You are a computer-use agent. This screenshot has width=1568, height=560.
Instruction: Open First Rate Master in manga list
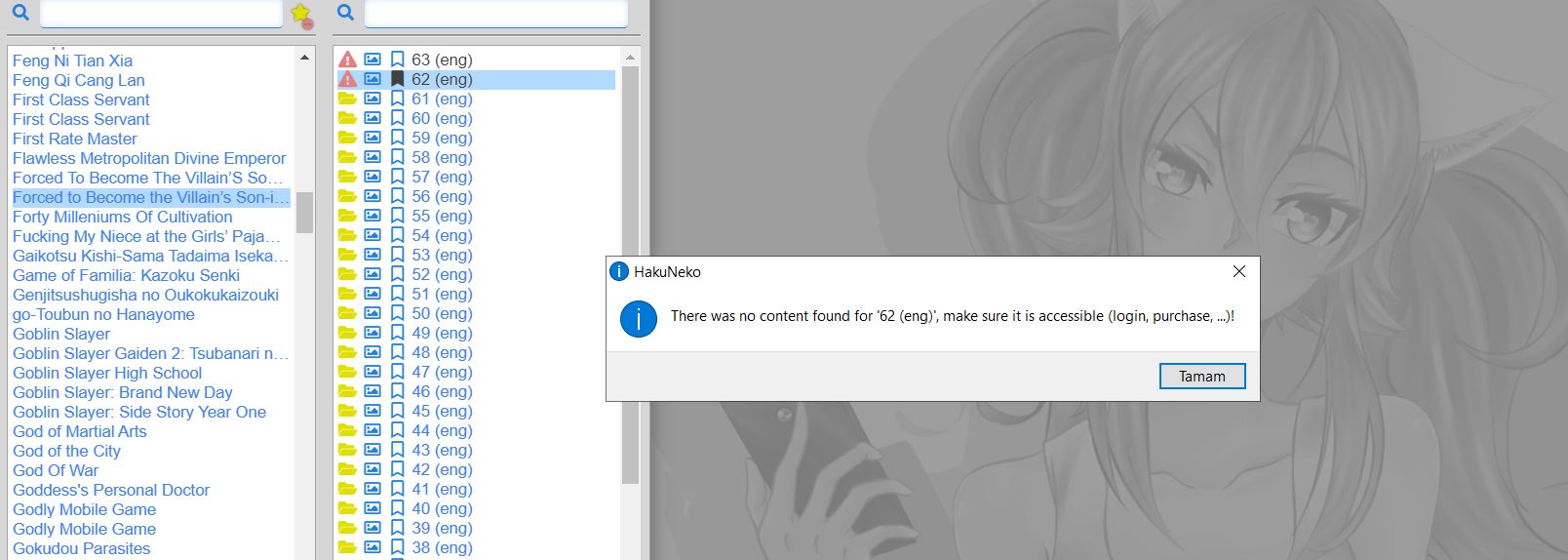[75, 139]
